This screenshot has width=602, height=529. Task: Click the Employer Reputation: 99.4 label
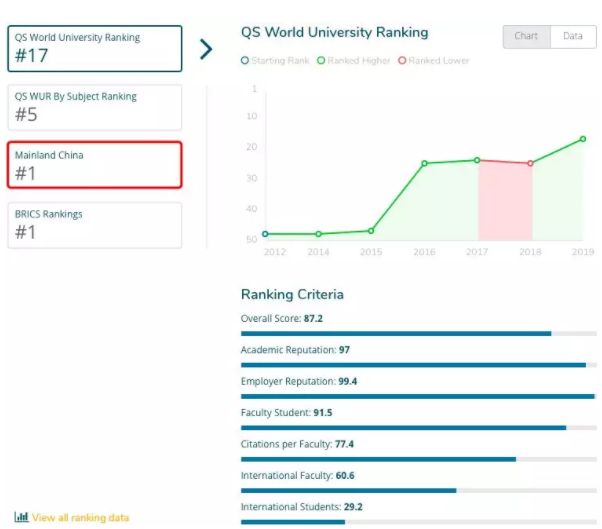click(x=299, y=382)
